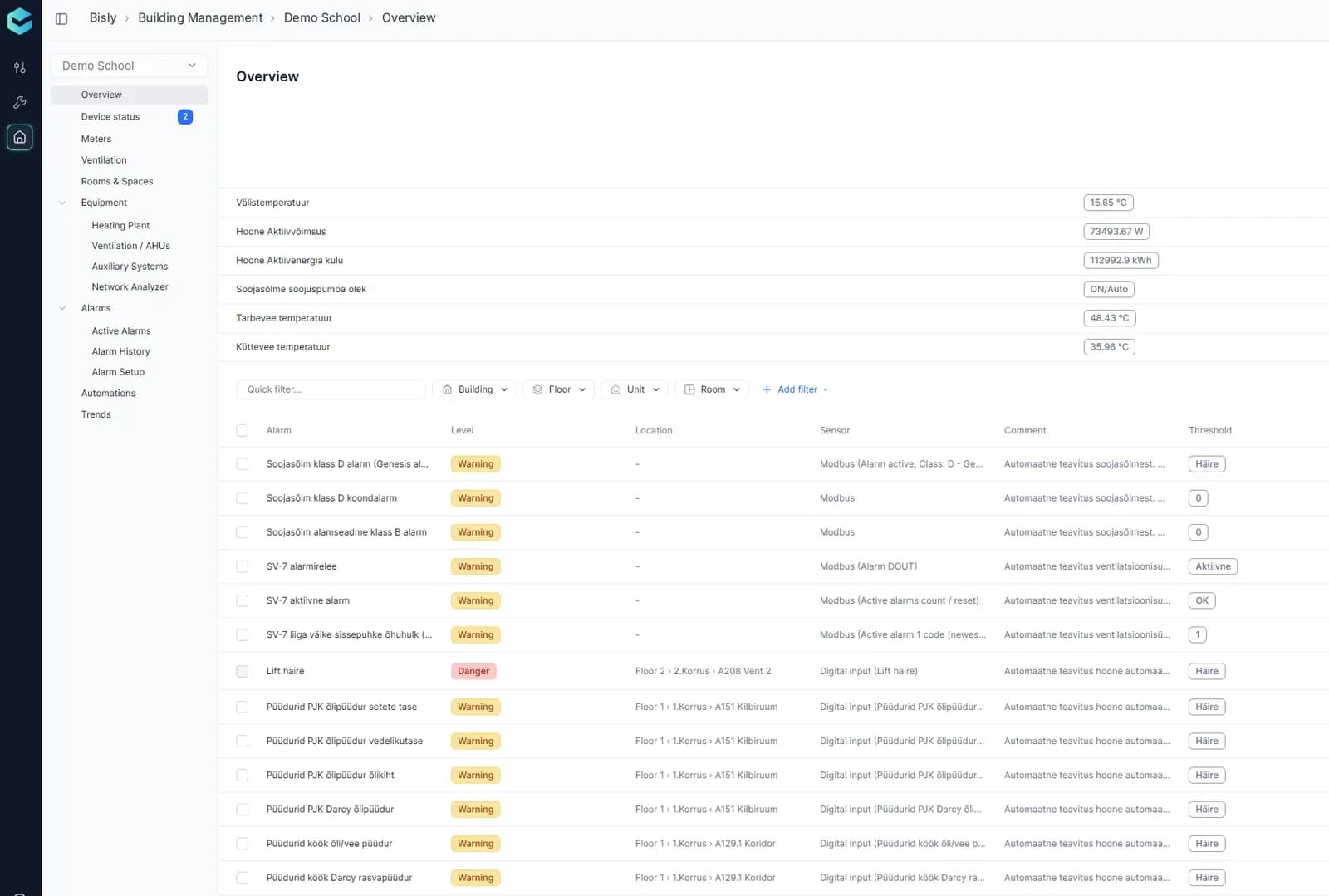Image resolution: width=1329 pixels, height=896 pixels.
Task: Collapse the Alarms tree section
Action: 62,308
